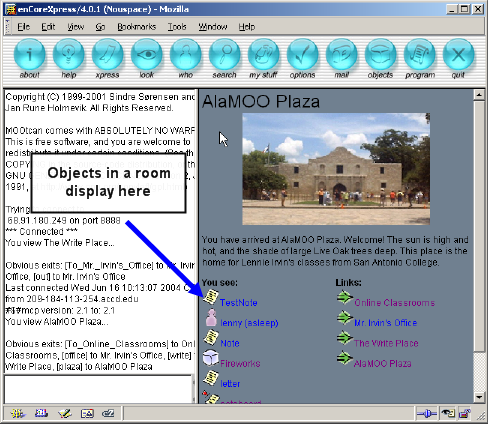Open the who user list button
The width and height of the screenshot is (488, 424).
point(186,54)
